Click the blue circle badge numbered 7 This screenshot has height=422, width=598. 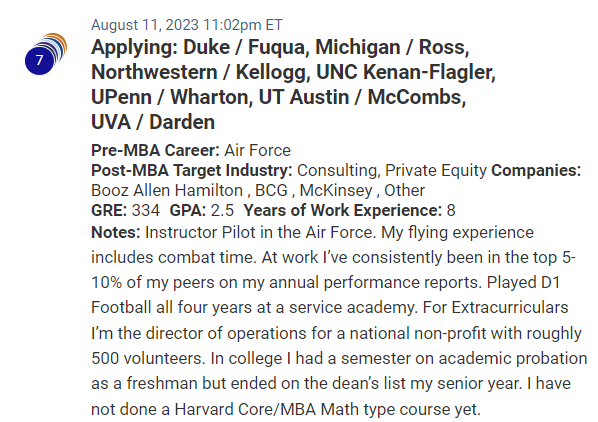tap(39, 60)
